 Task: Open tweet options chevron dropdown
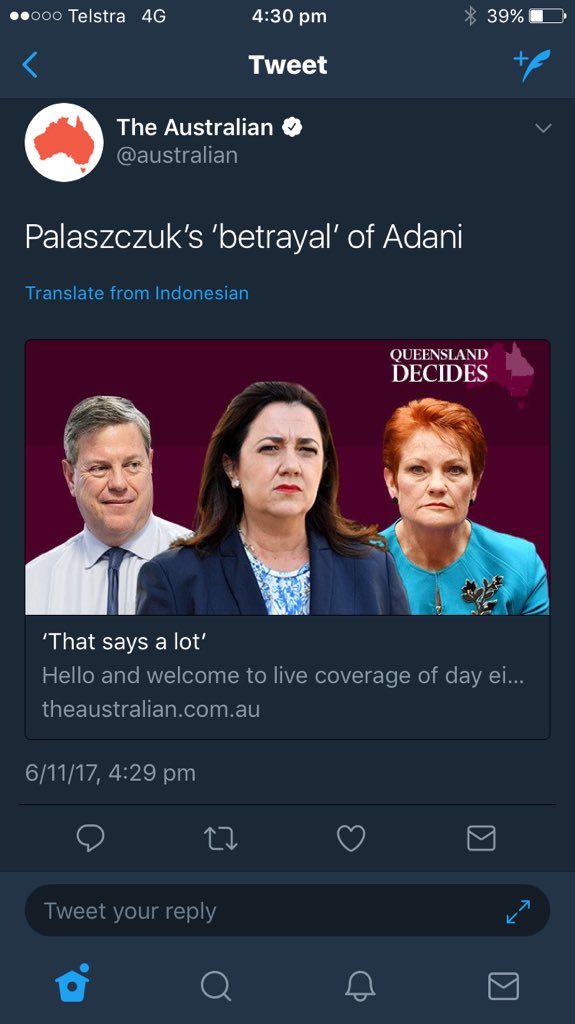tap(543, 128)
